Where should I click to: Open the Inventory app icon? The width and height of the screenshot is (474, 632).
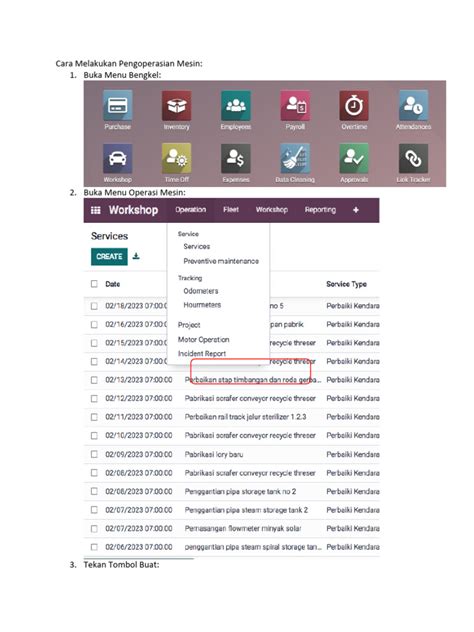(x=177, y=106)
